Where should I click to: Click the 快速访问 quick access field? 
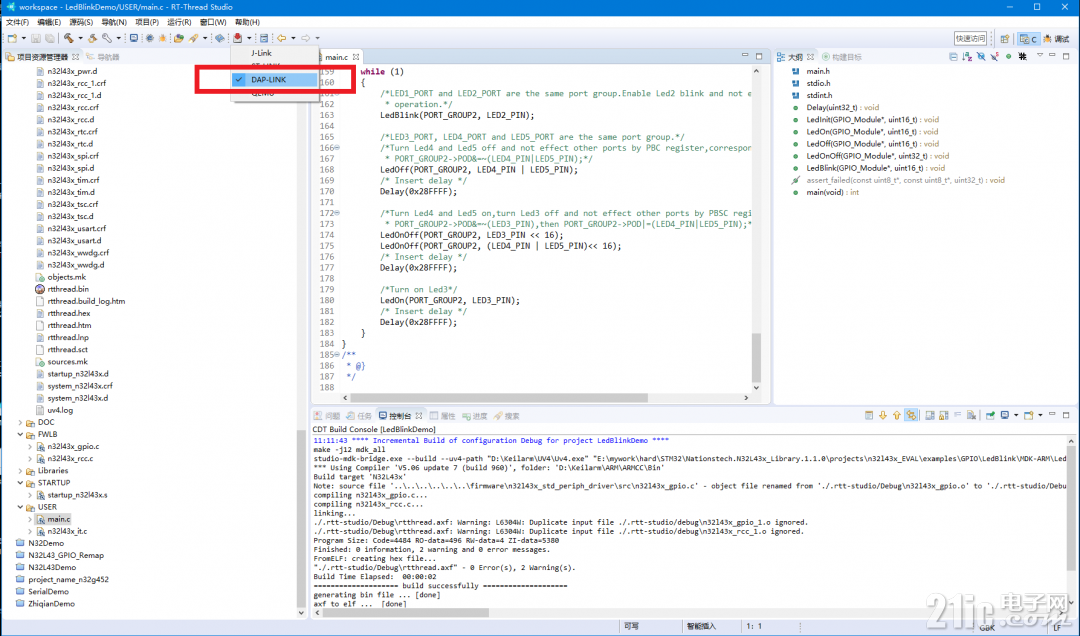[x=970, y=39]
